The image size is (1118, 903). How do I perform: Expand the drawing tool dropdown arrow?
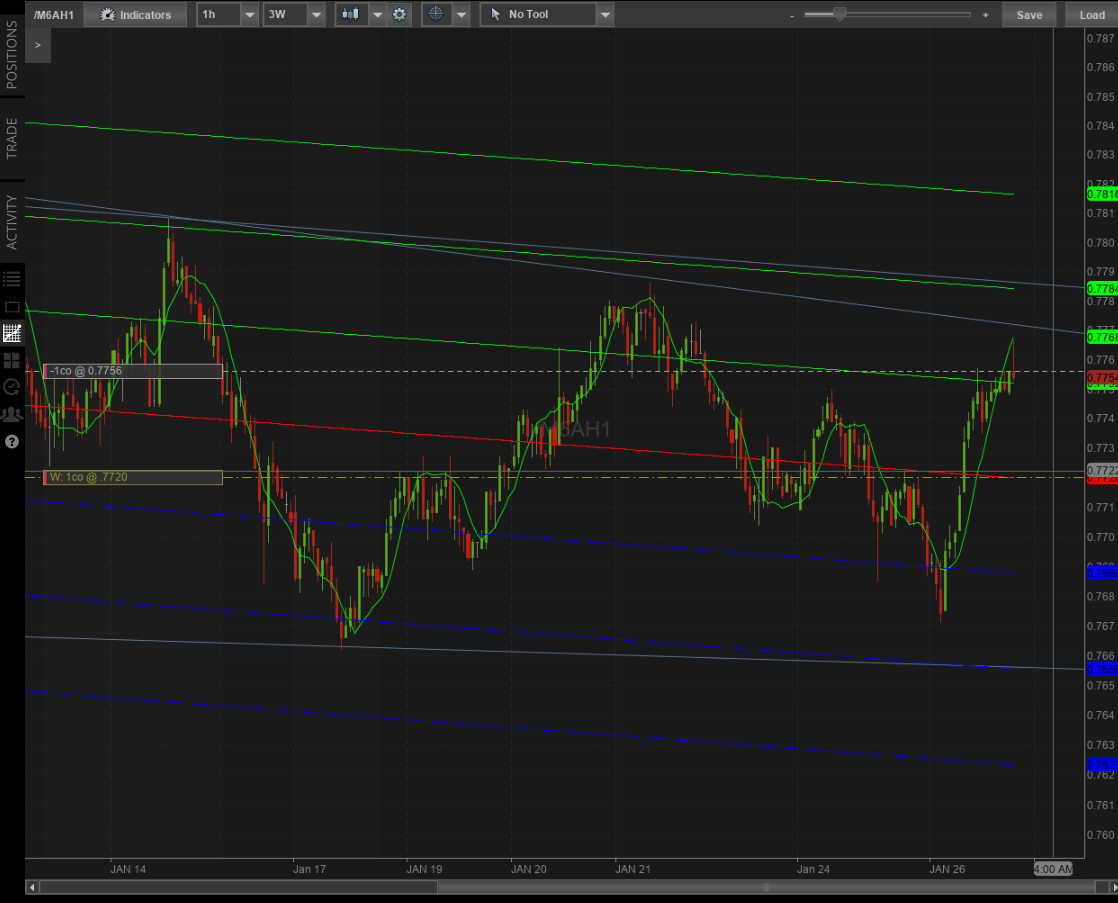tap(605, 14)
